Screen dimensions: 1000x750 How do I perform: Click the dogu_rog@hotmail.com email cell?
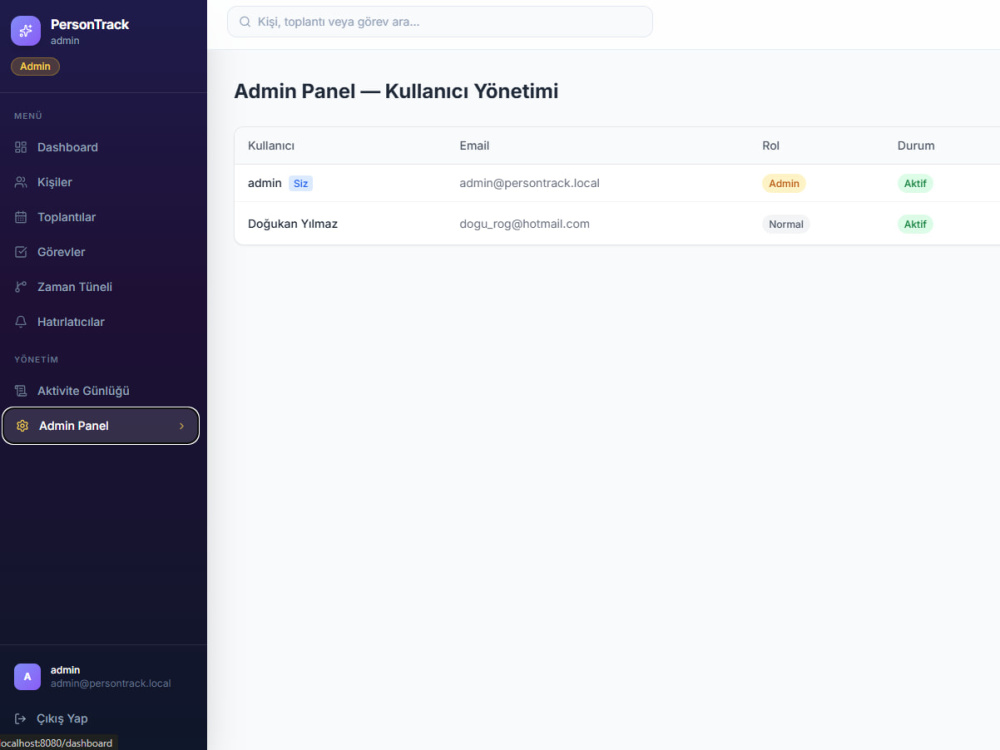[524, 224]
